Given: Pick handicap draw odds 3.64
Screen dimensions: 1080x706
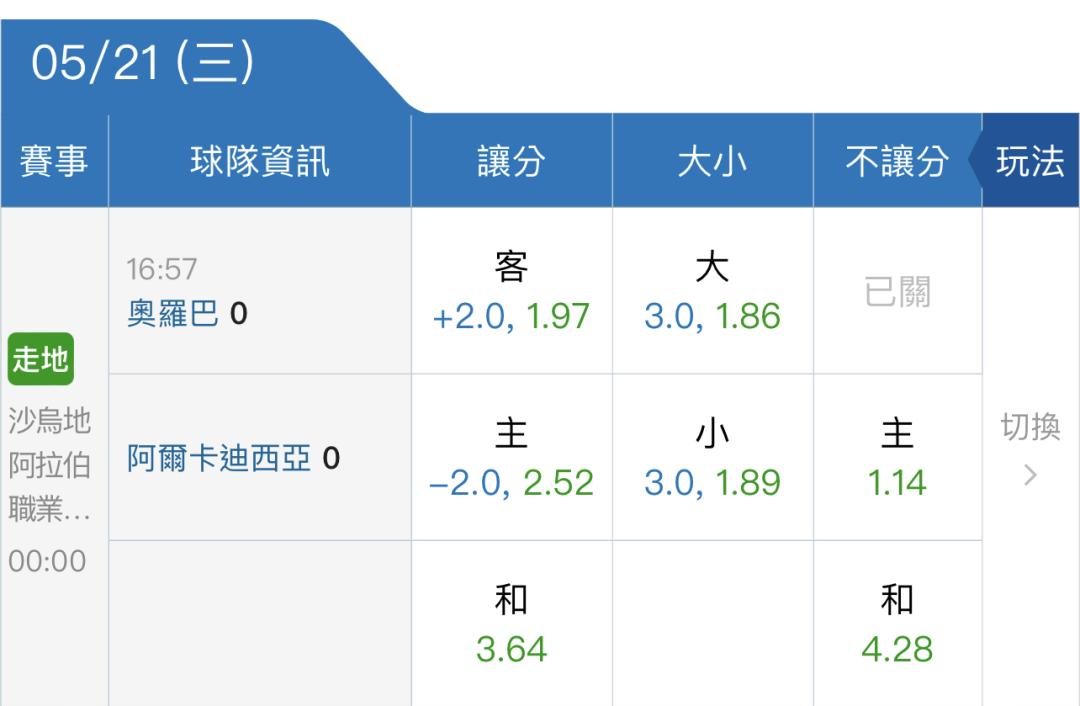Looking at the screenshot, I should coord(511,623).
